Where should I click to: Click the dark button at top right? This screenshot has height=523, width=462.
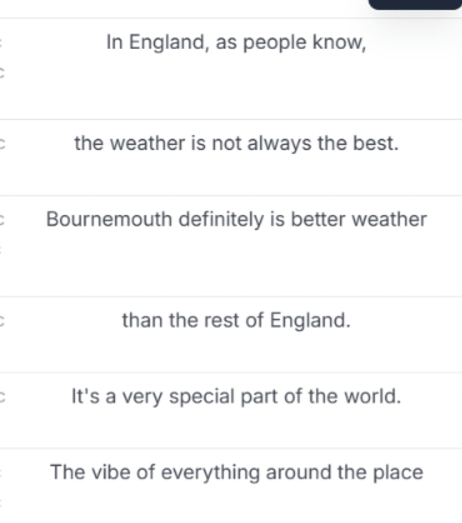point(415,4)
